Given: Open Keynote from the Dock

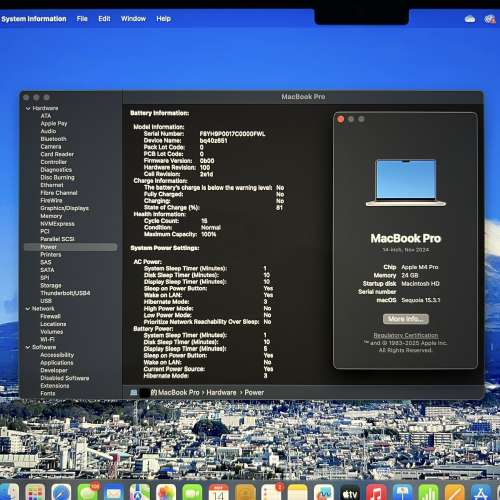Looking at the screenshot, I should point(402,492).
